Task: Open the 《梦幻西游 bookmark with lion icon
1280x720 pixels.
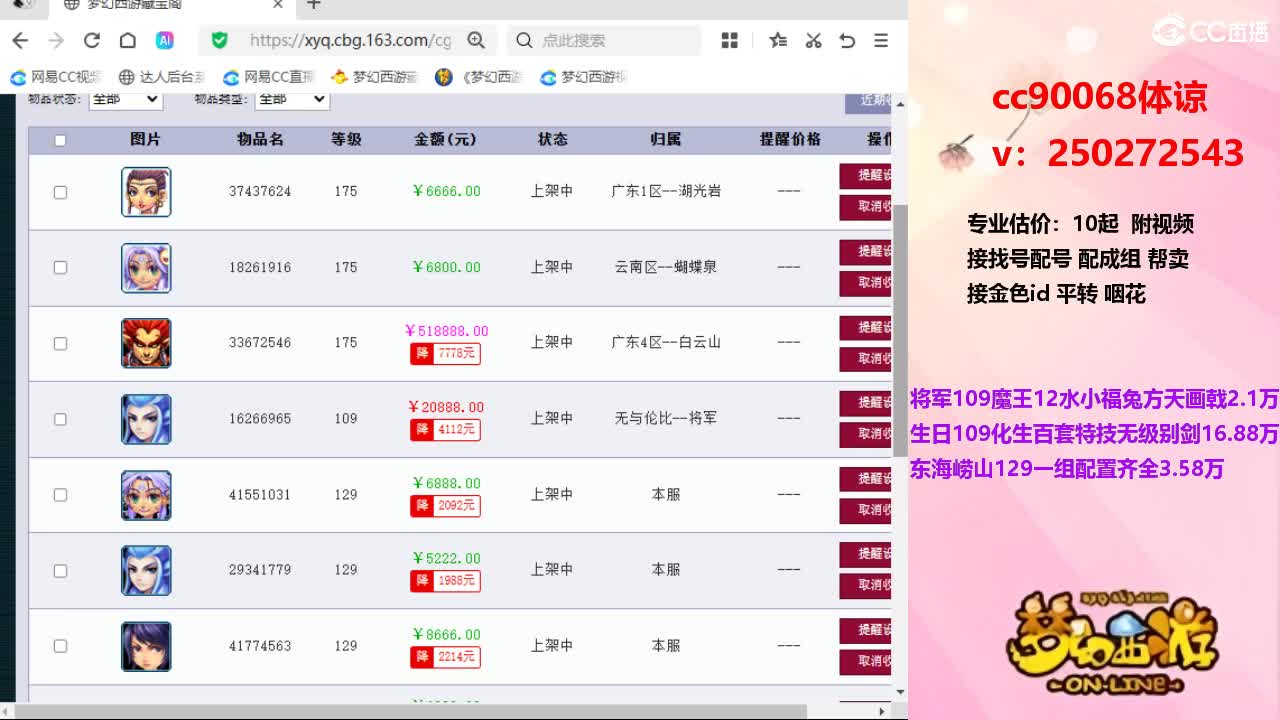Action: 480,77
